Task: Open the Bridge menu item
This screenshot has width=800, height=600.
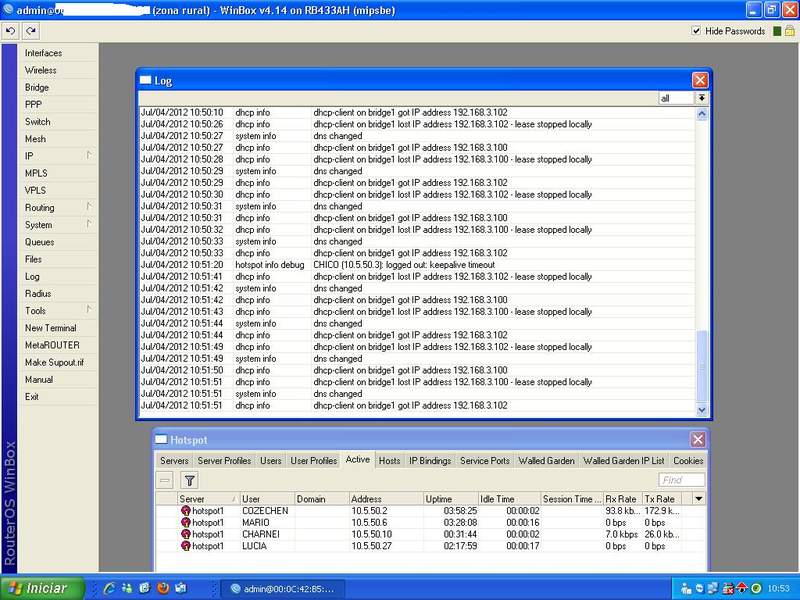Action: pos(37,87)
